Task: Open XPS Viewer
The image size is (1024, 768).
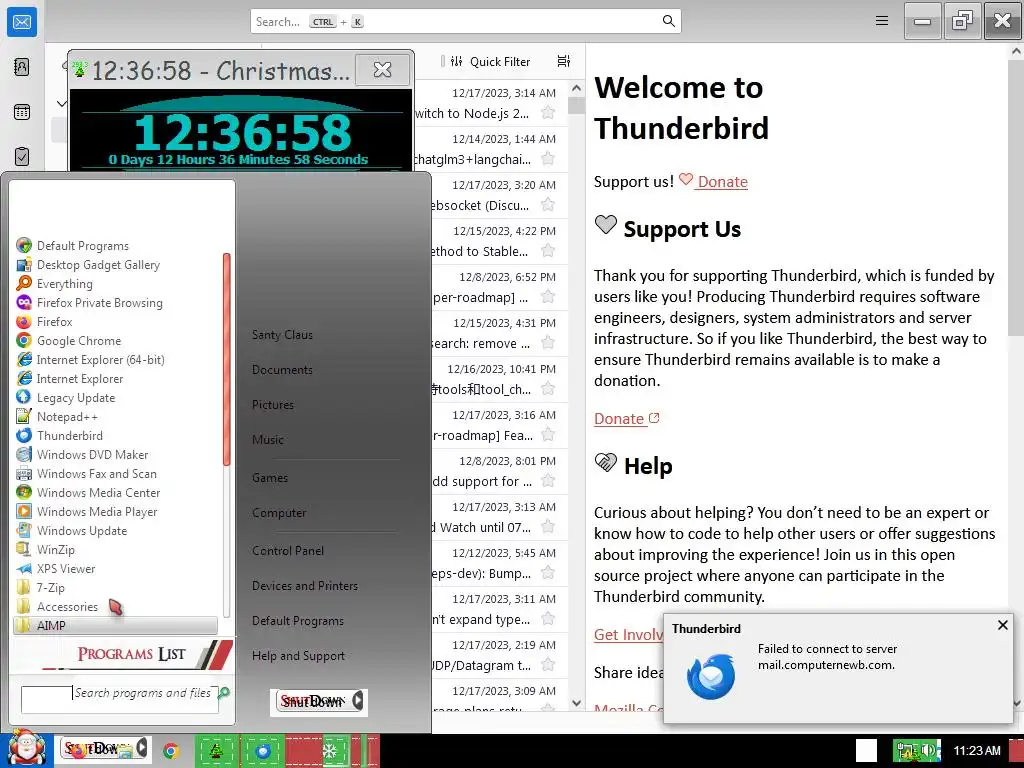Action: (x=65, y=568)
